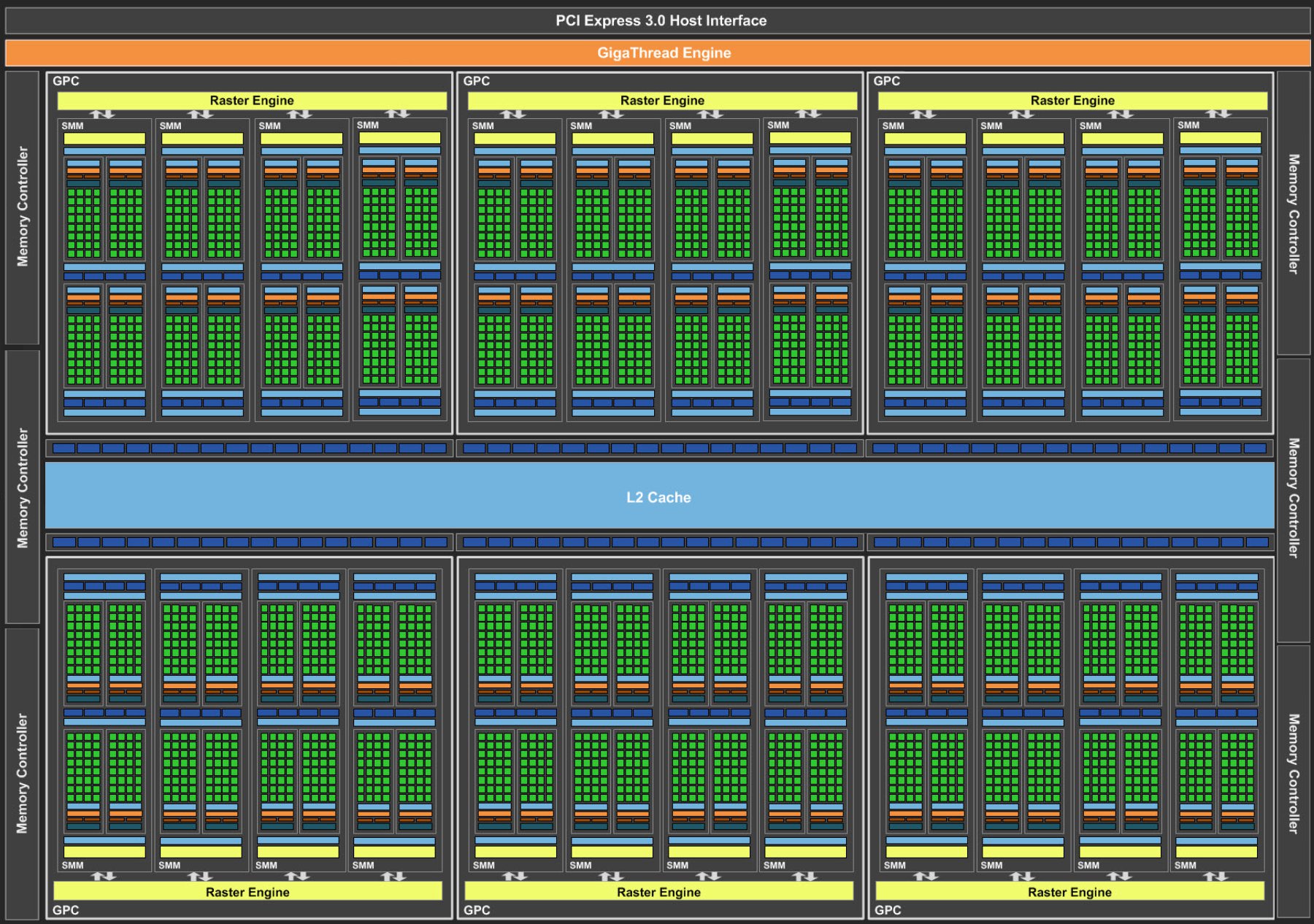The height and width of the screenshot is (924, 1314).
Task: Select Raster Engine in the bottom-right GPC
Action: coord(1069,891)
